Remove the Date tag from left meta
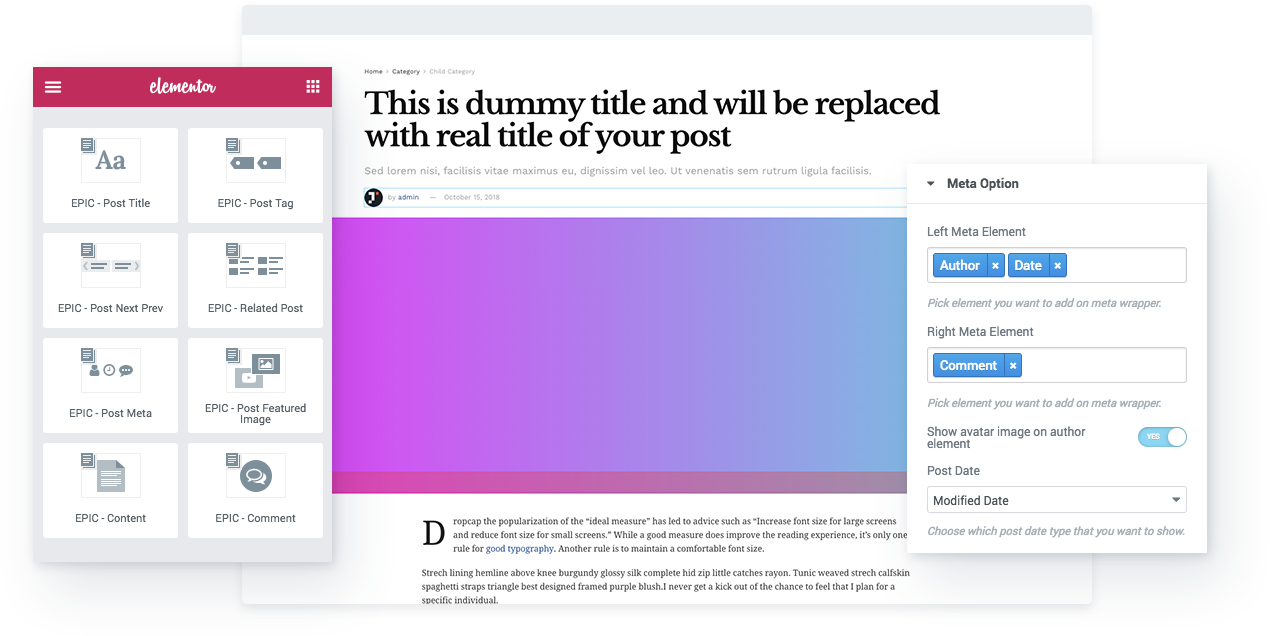 point(1057,266)
